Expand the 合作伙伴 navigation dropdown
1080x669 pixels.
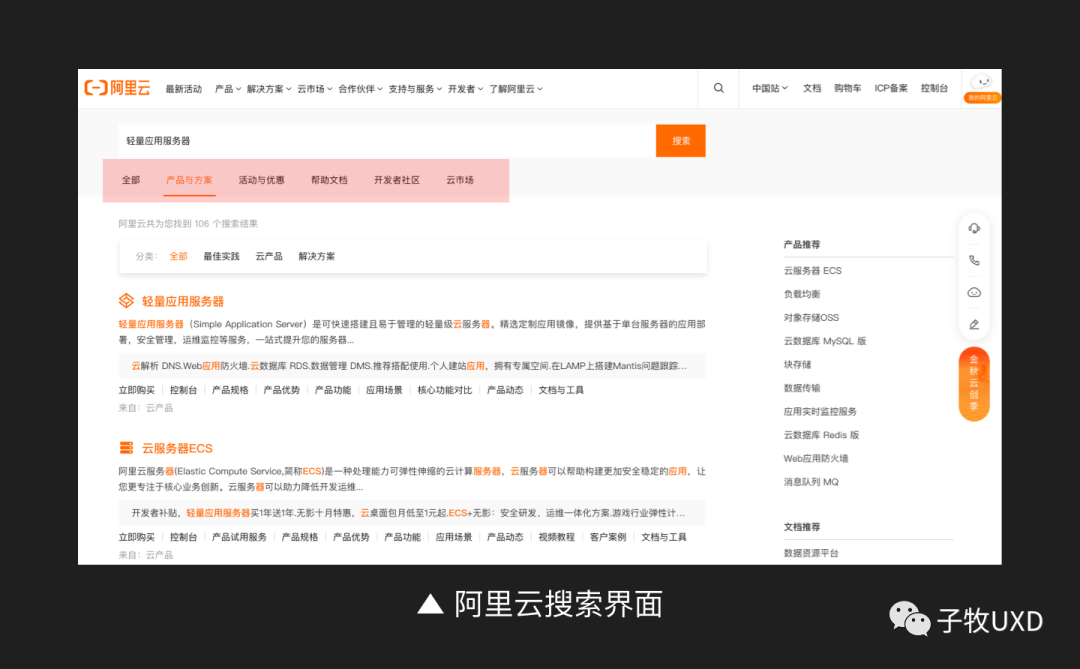360,89
